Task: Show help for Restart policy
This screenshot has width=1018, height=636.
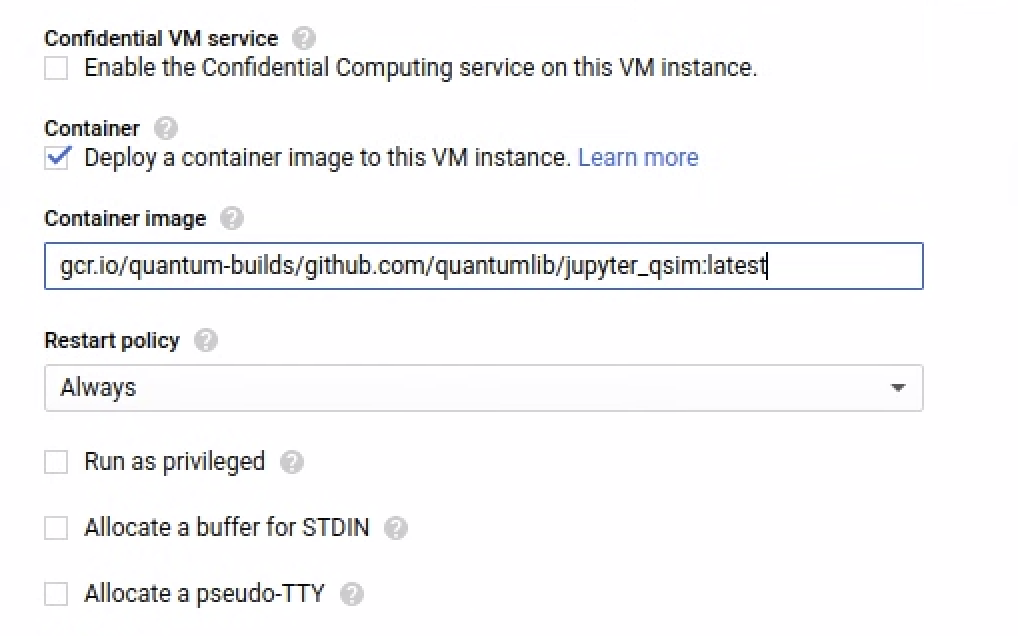Action: click(x=206, y=341)
